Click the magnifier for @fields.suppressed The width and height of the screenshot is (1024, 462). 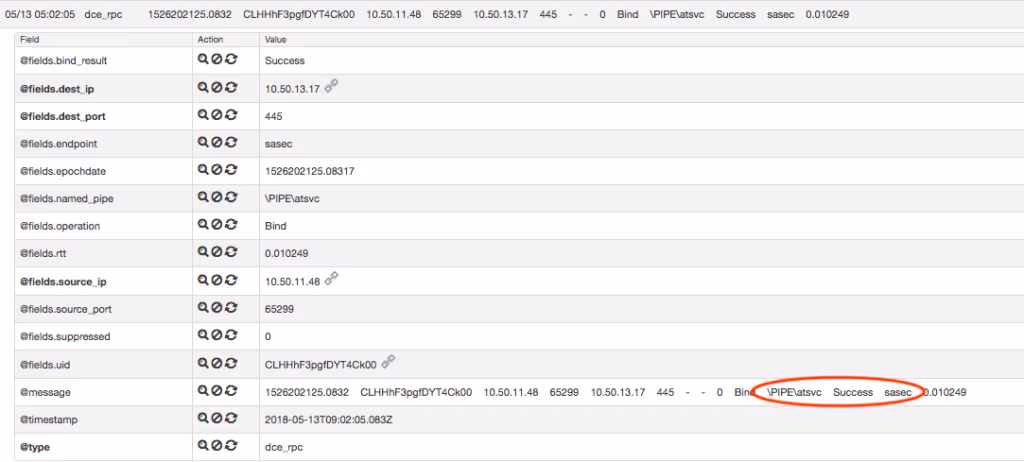click(203, 335)
